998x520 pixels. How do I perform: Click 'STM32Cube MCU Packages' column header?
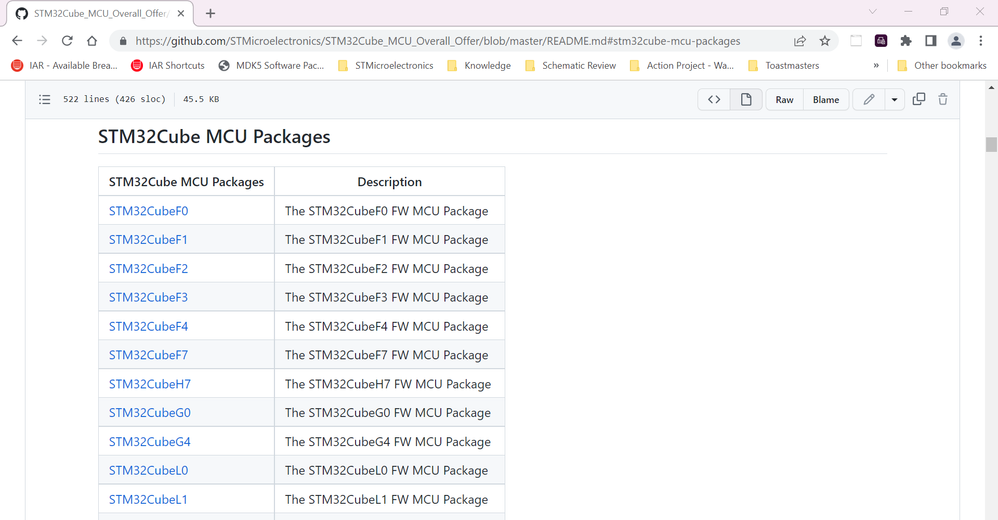click(x=186, y=182)
